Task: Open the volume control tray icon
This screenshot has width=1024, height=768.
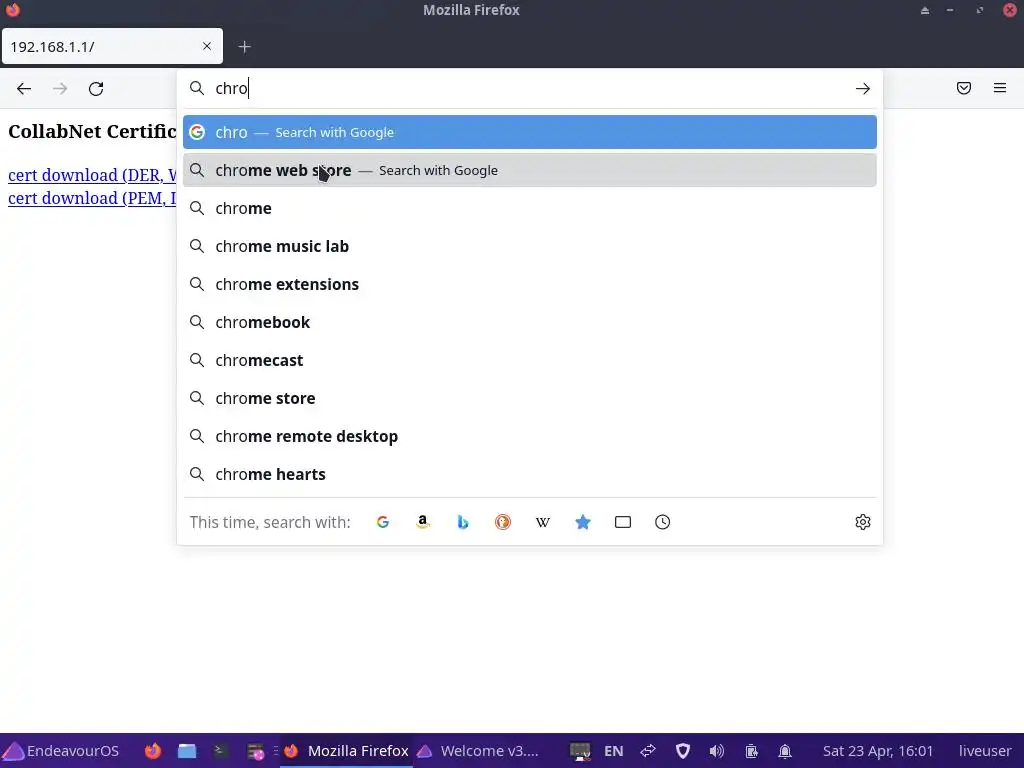Action: [716, 751]
